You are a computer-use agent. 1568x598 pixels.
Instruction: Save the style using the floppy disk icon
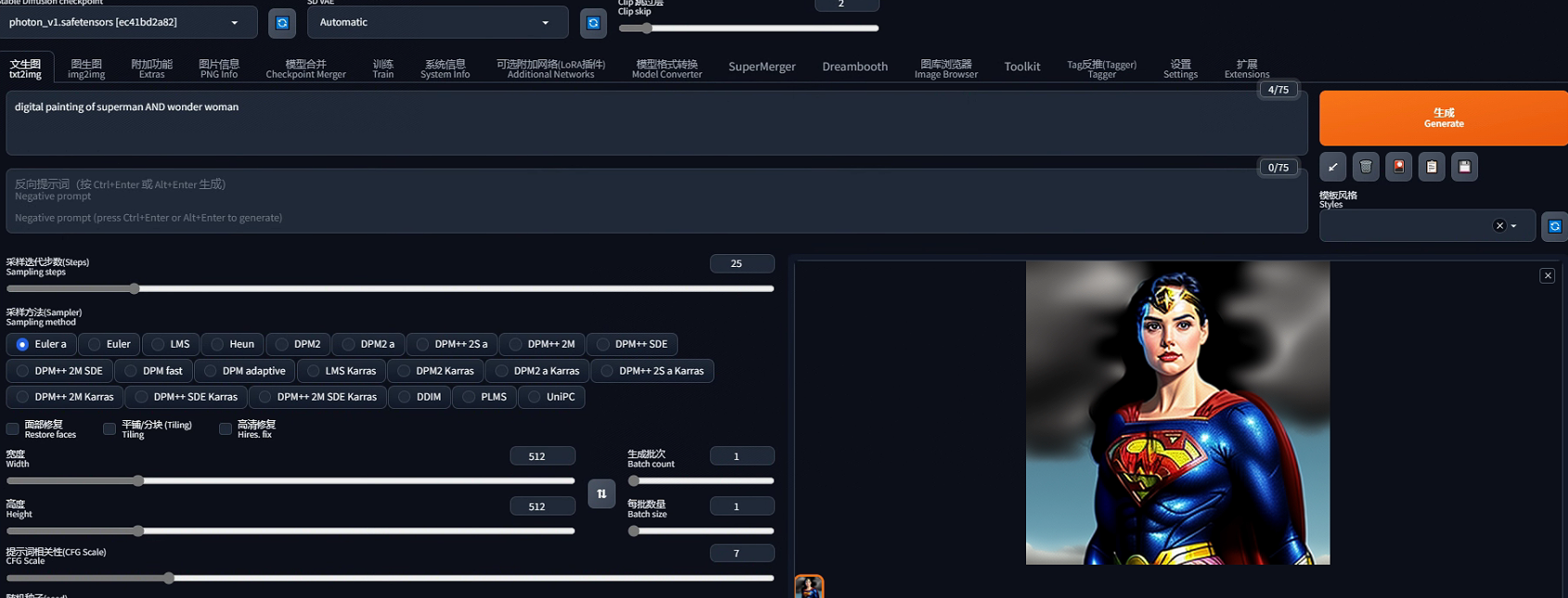1464,167
